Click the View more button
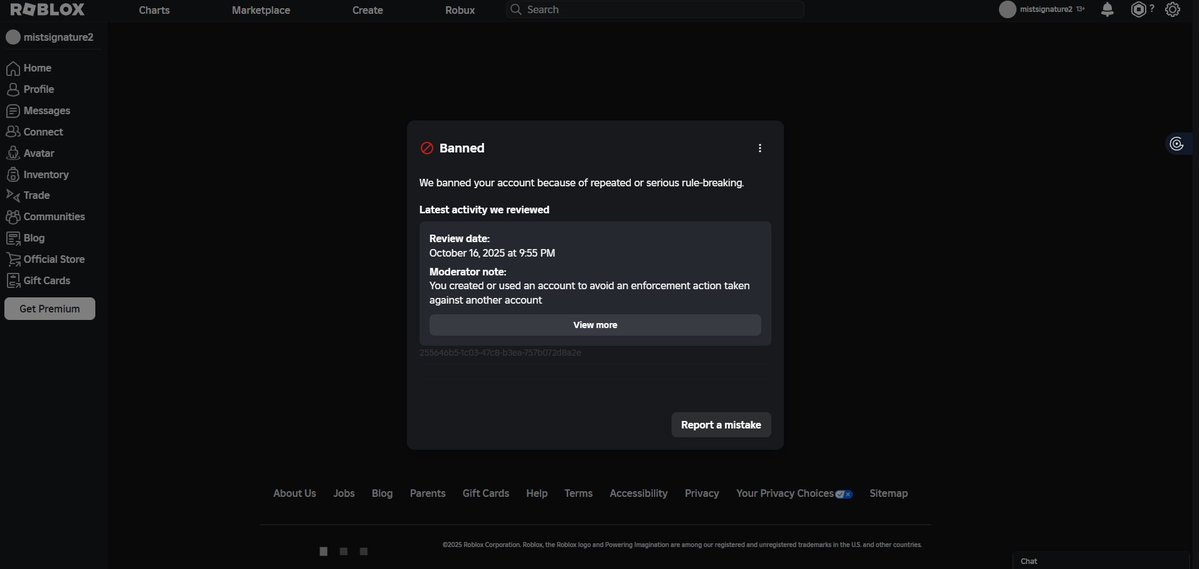The width and height of the screenshot is (1199, 569). click(595, 325)
